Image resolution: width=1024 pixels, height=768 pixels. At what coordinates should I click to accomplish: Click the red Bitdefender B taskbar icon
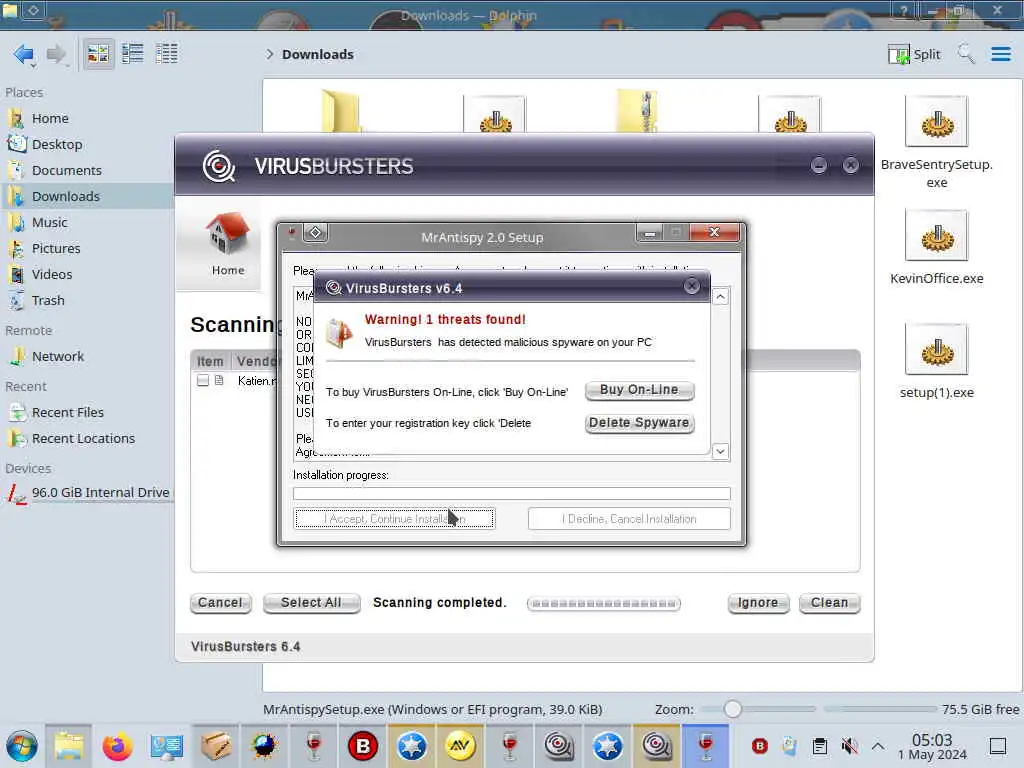click(363, 746)
